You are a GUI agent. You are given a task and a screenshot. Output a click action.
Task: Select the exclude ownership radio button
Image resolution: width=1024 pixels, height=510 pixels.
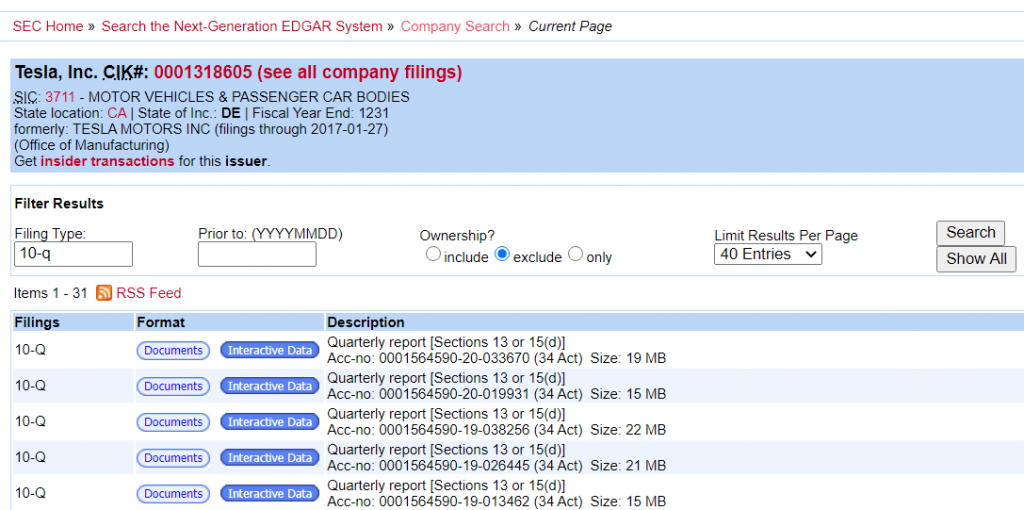[502, 254]
